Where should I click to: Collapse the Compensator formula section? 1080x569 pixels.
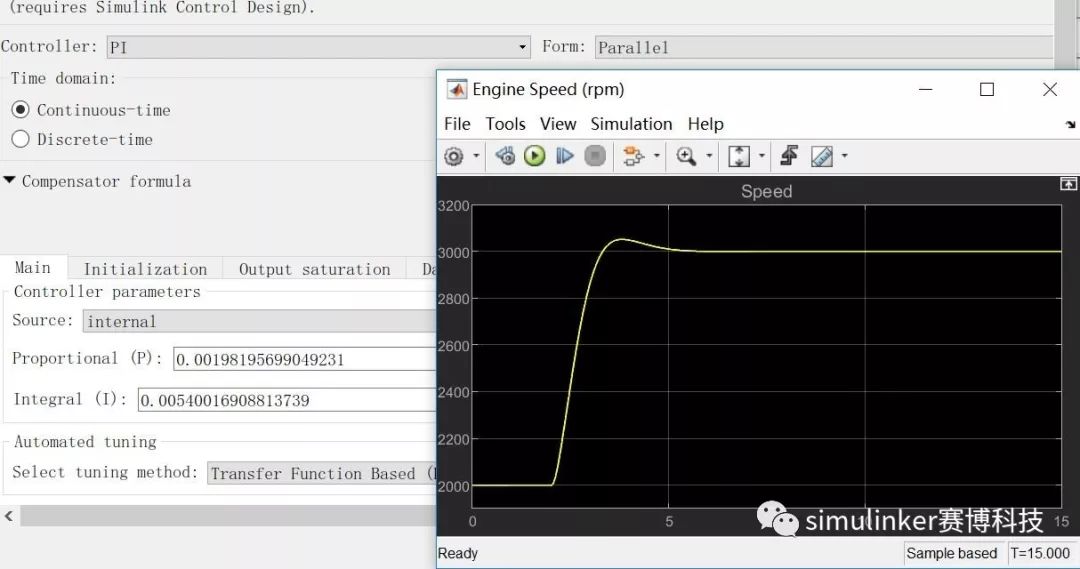click(x=9, y=180)
